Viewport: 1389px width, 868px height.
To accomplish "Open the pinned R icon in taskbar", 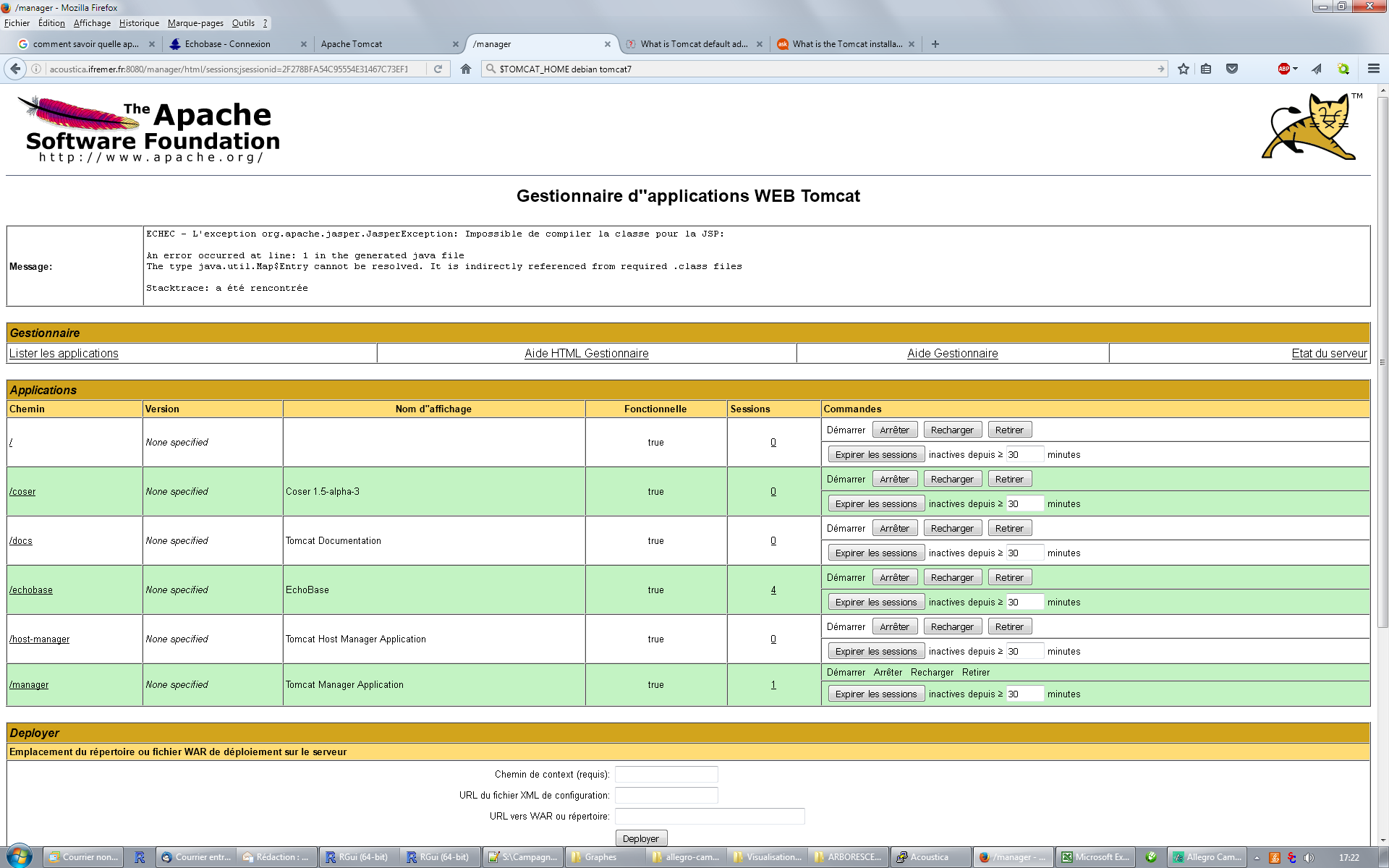I will pos(140,857).
